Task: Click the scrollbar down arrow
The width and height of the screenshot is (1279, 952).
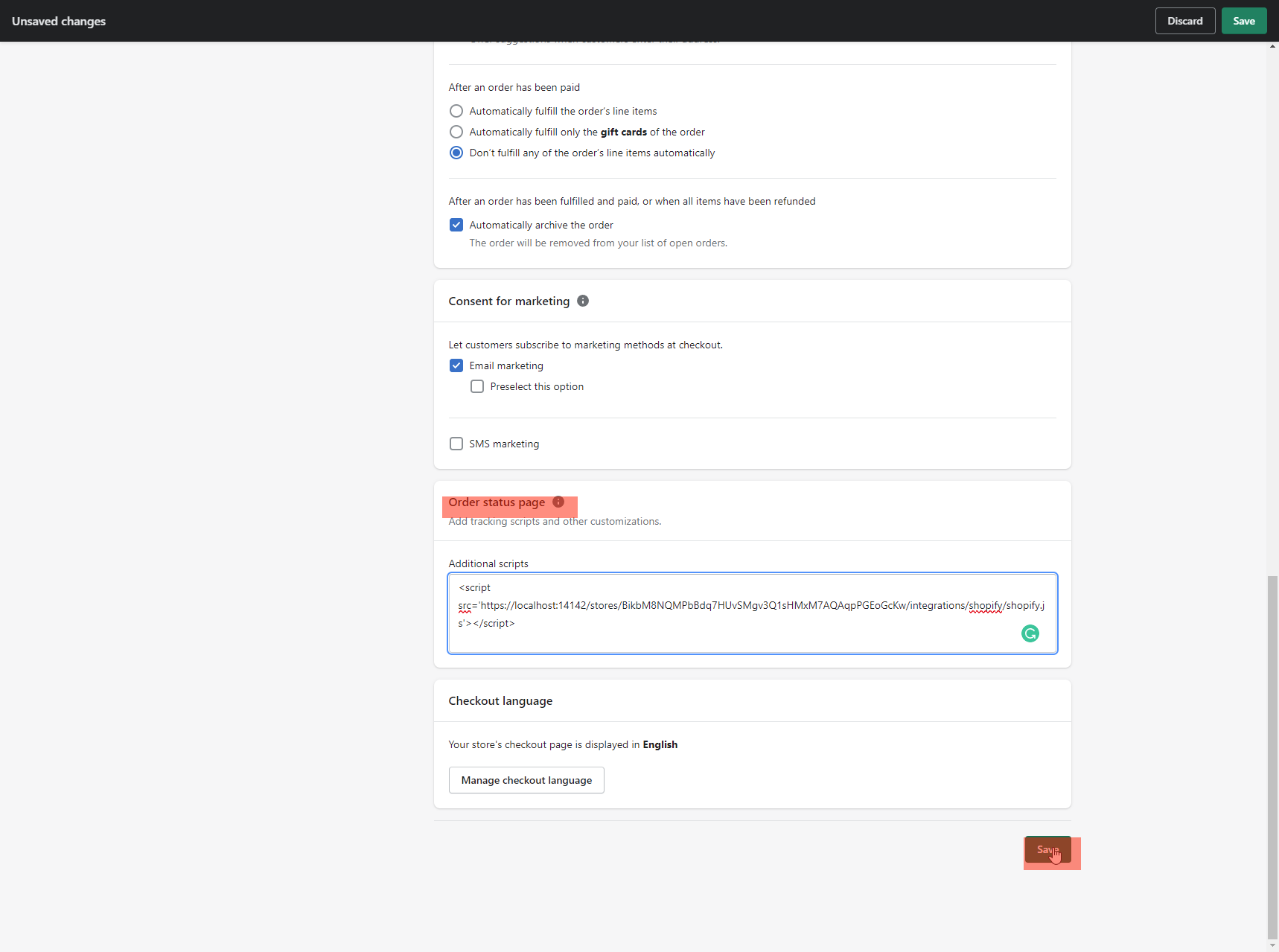Action: click(x=1272, y=946)
